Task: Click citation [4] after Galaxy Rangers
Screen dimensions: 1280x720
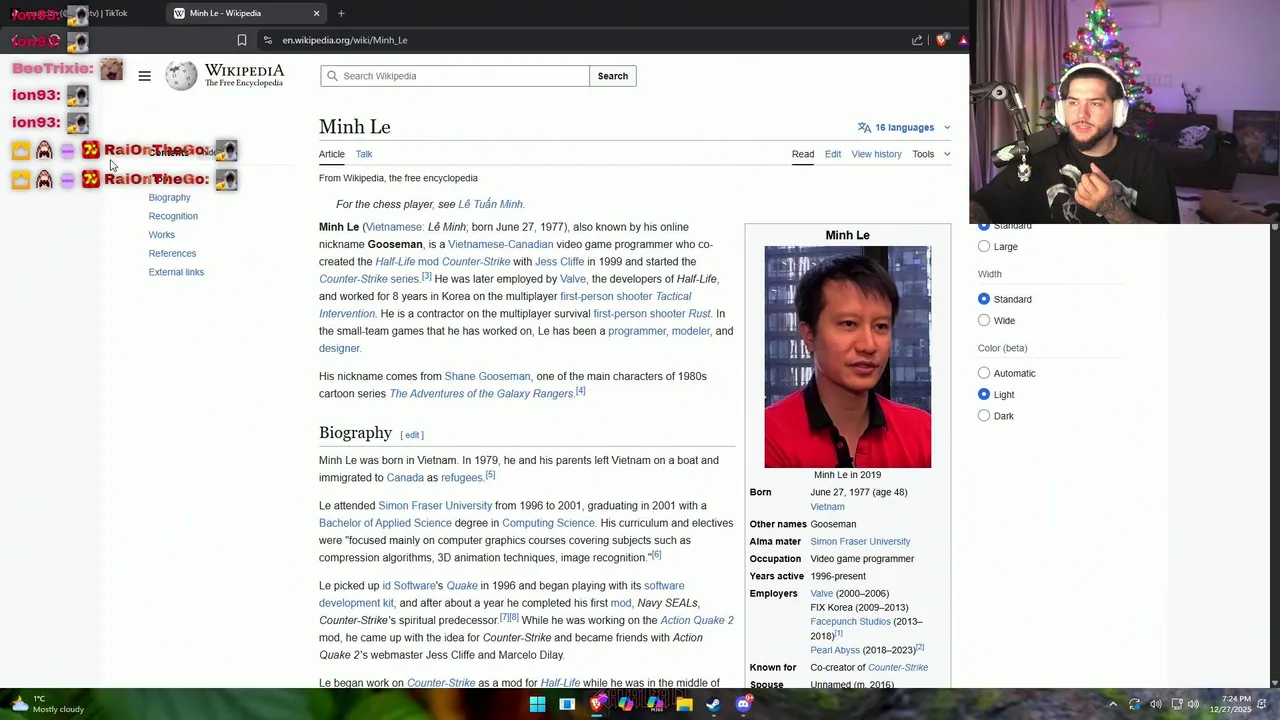Action: click(x=580, y=392)
